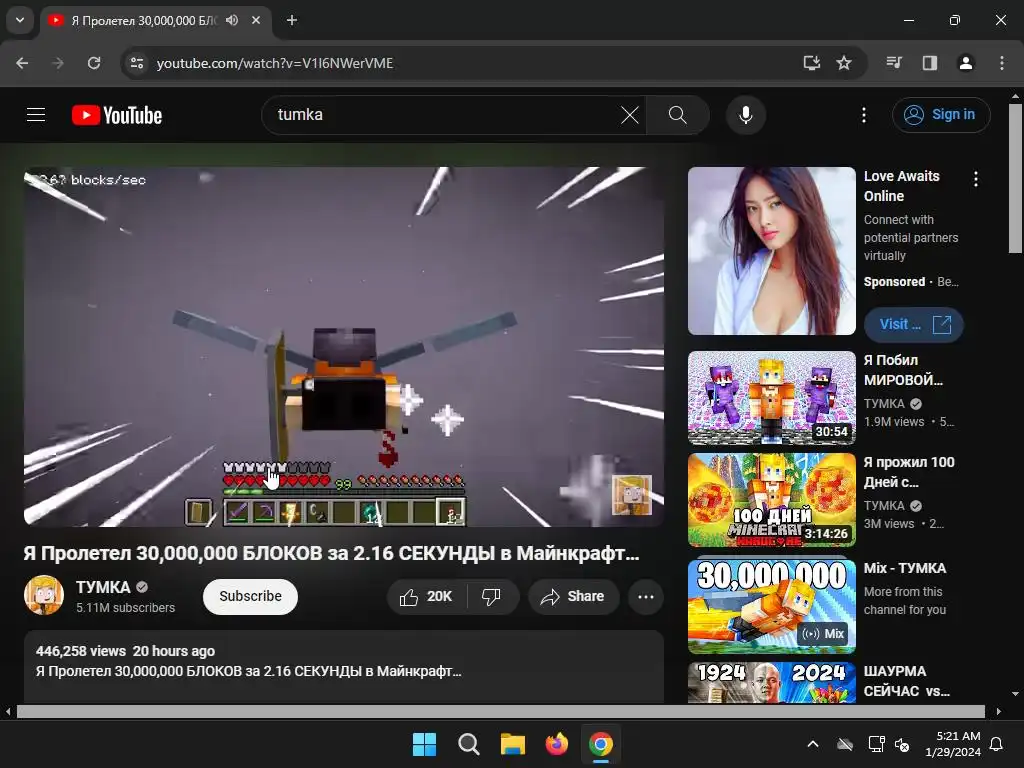The height and width of the screenshot is (768, 1024).
Task: Go back in browser history
Action: (22, 63)
